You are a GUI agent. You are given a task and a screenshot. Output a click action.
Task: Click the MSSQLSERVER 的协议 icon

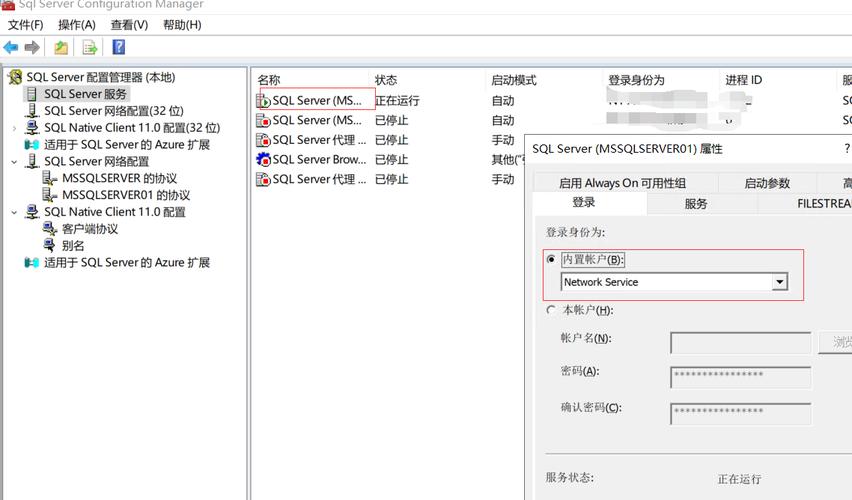click(50, 178)
